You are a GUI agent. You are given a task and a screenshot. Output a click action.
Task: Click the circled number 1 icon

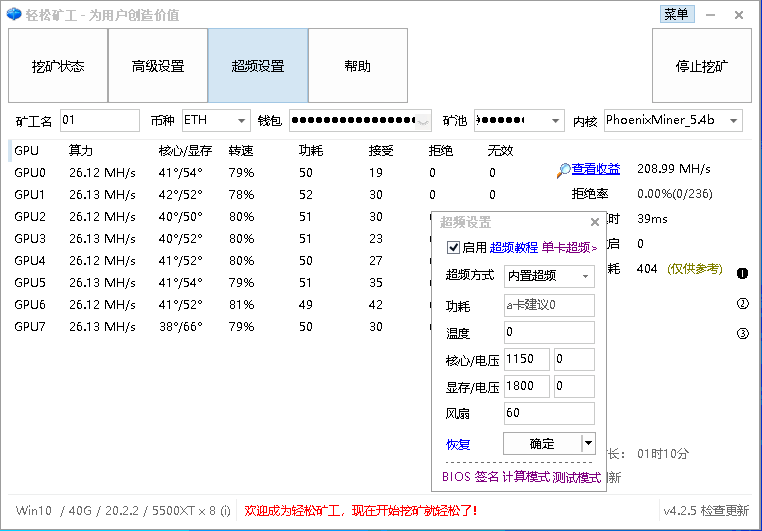tap(743, 273)
